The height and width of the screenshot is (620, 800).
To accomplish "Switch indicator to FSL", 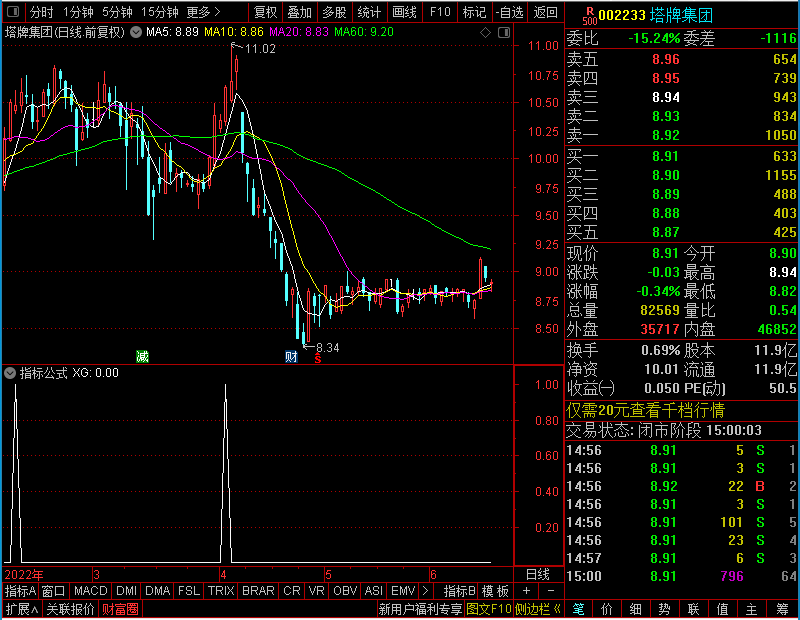I will coord(189,591).
